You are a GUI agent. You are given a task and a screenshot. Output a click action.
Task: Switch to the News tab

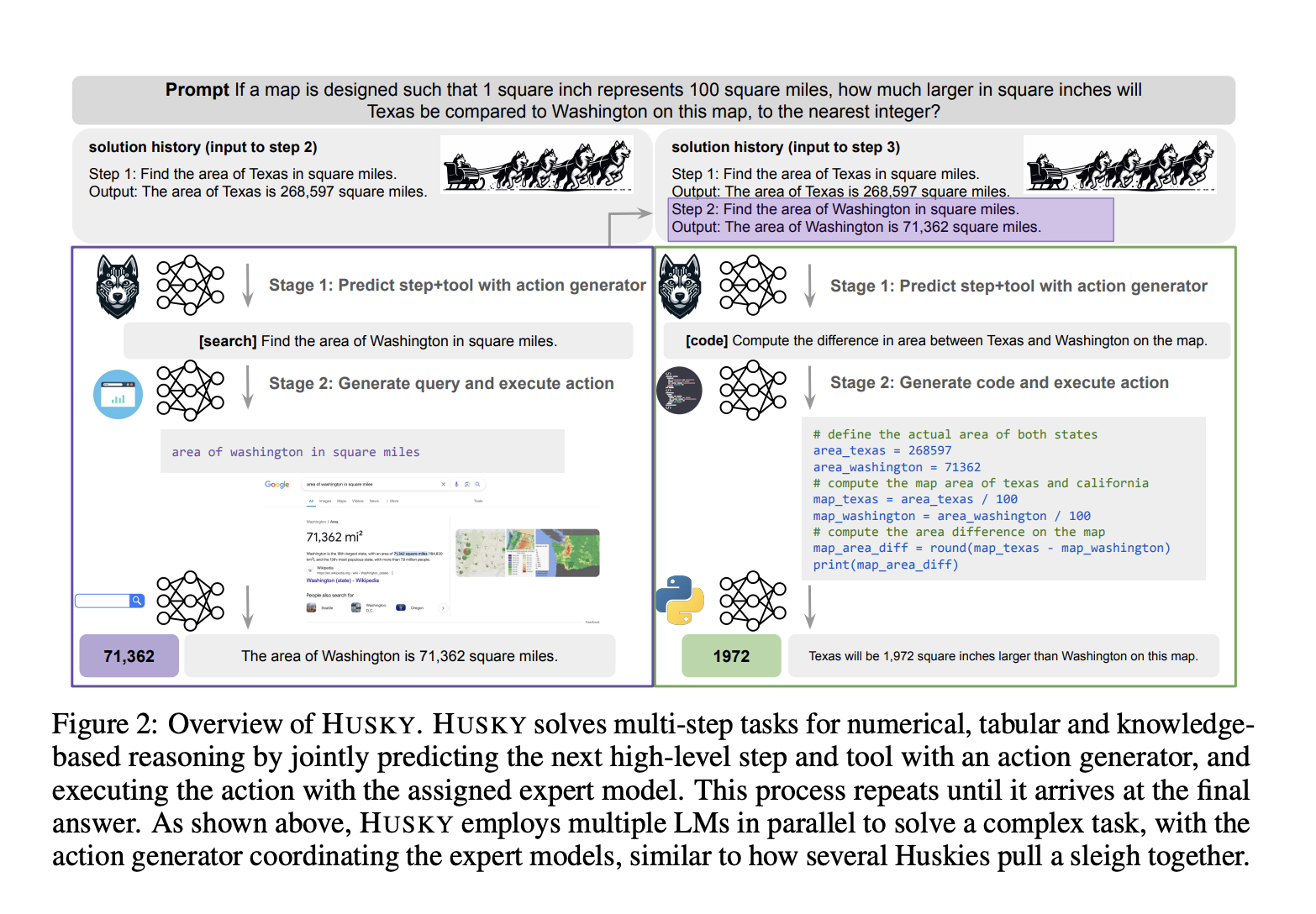click(x=374, y=501)
